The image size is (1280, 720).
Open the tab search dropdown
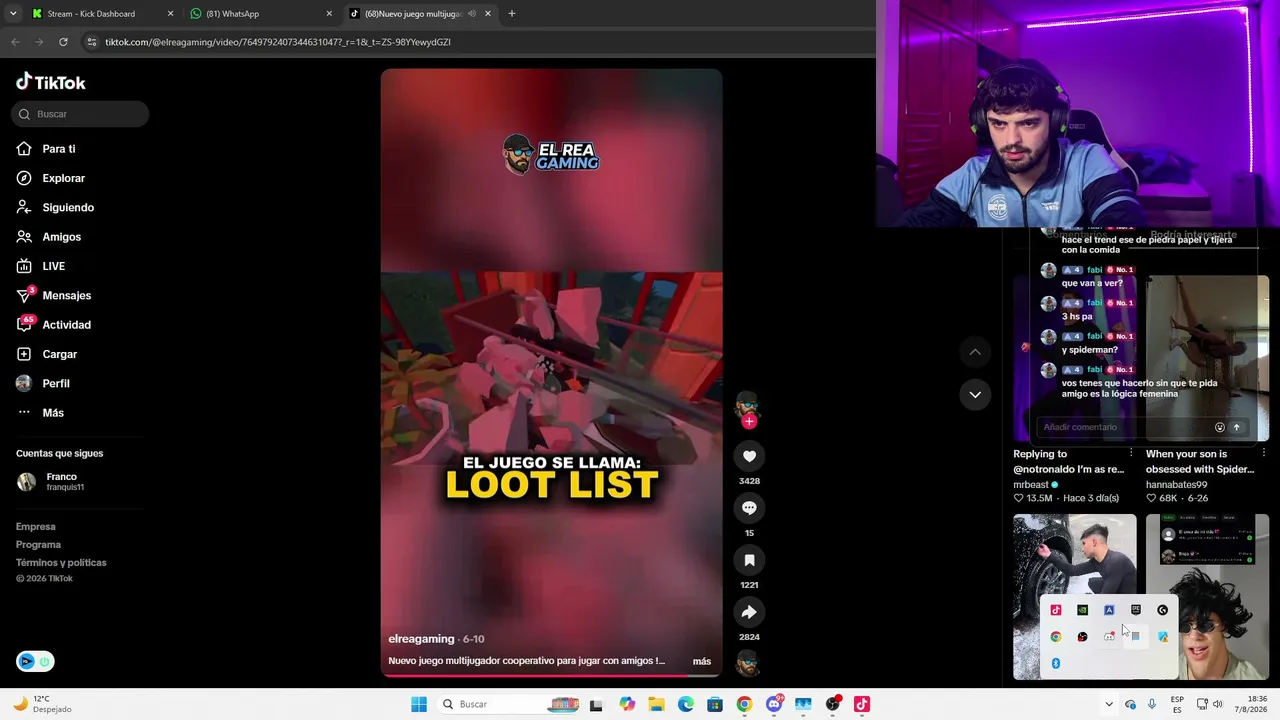pyautogui.click(x=13, y=14)
